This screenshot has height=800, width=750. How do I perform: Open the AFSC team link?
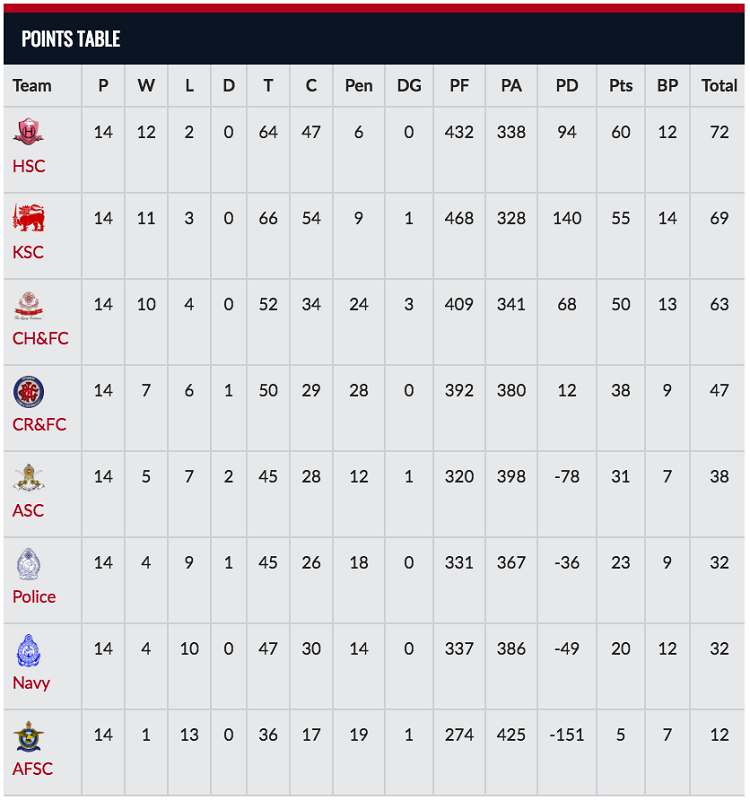[x=33, y=769]
